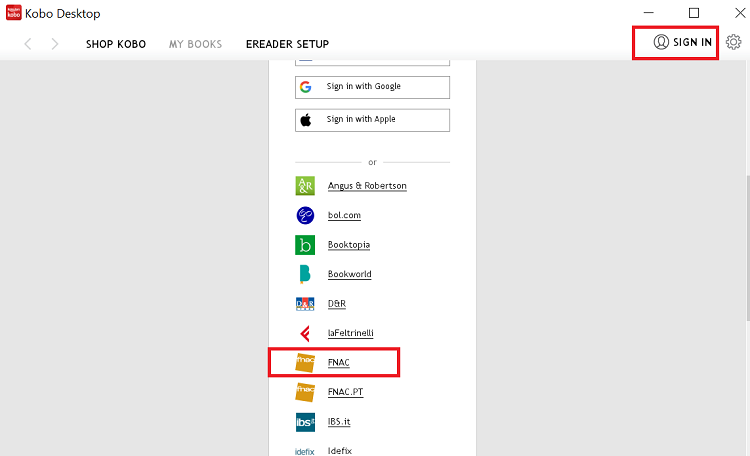This screenshot has height=456, width=750.
Task: Open the FNAC link
Action: point(339,363)
